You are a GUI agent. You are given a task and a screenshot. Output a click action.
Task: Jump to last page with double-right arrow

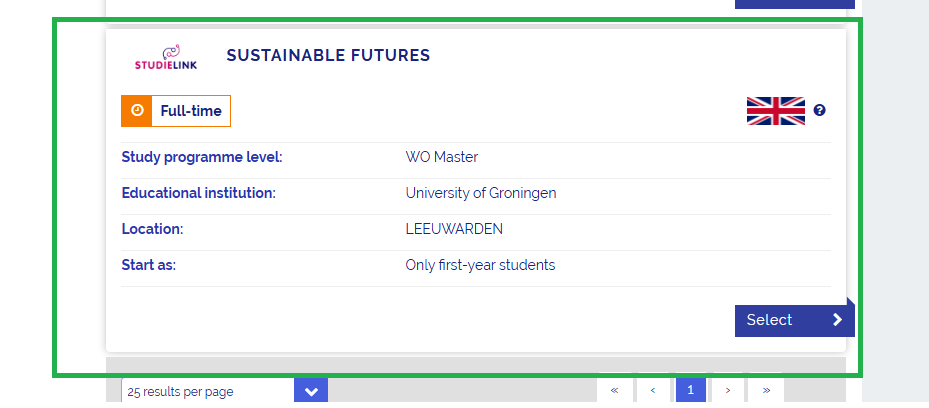pos(766,391)
